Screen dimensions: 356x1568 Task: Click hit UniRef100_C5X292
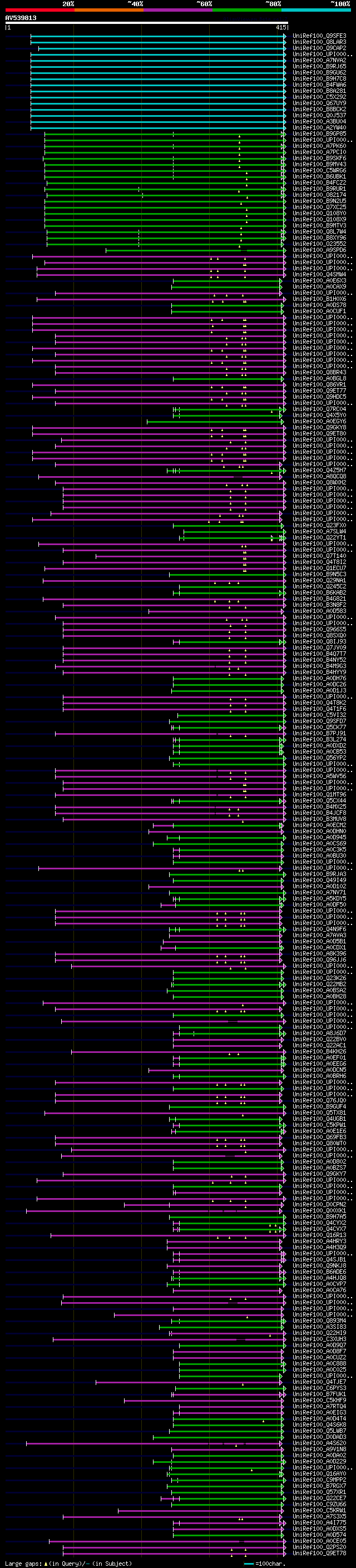[x=319, y=97]
